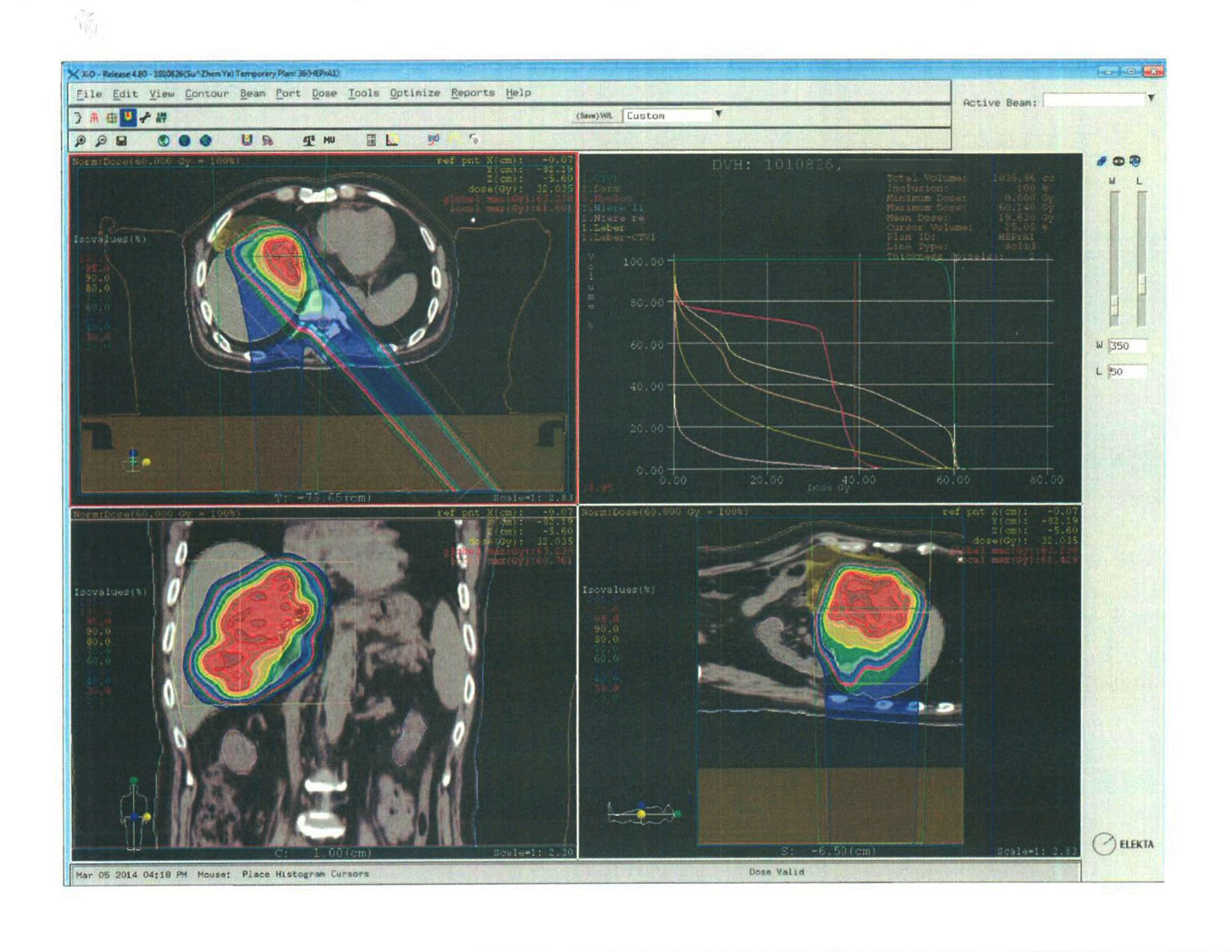
Task: Click the Elekta logo
Action: (1123, 844)
